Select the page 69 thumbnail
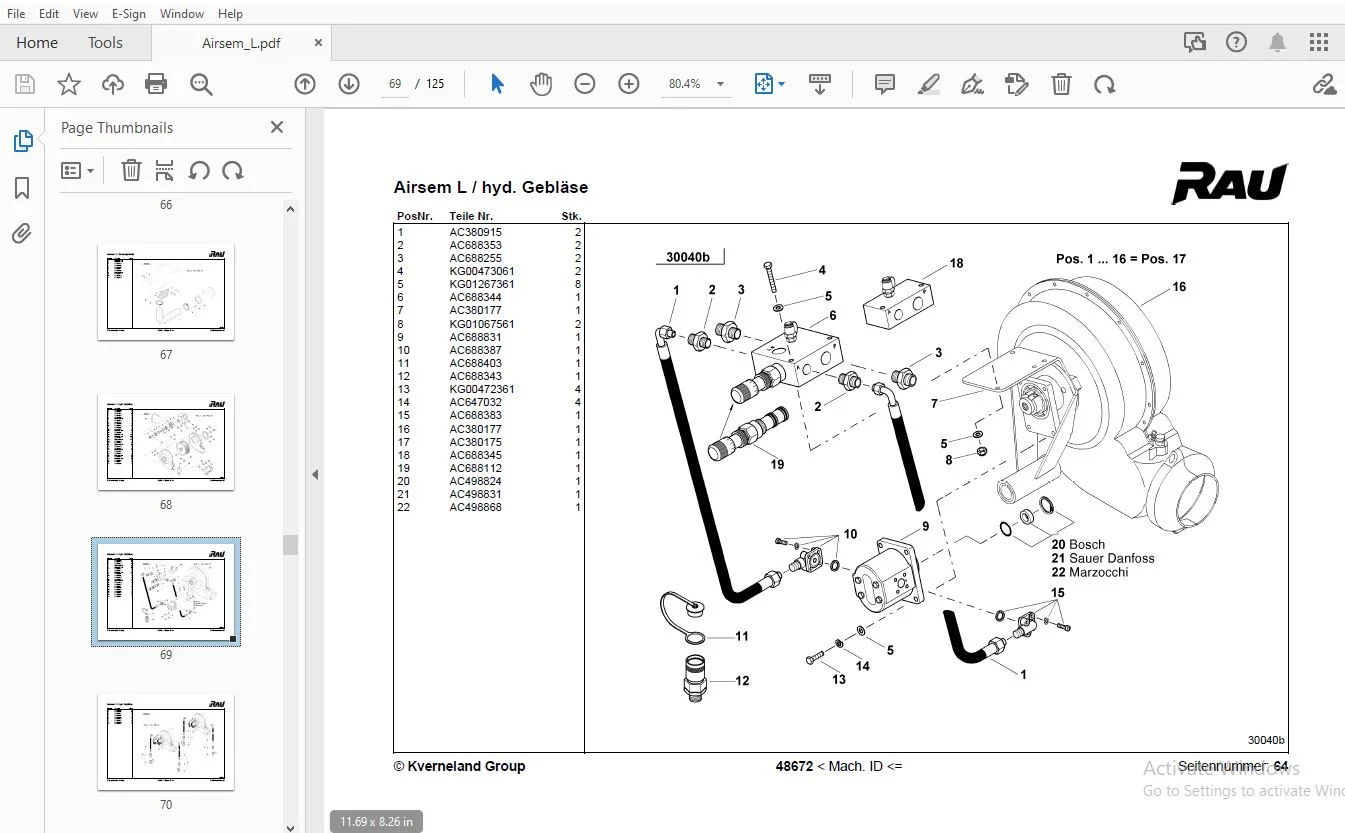This screenshot has width=1345, height=833. pyautogui.click(x=166, y=592)
